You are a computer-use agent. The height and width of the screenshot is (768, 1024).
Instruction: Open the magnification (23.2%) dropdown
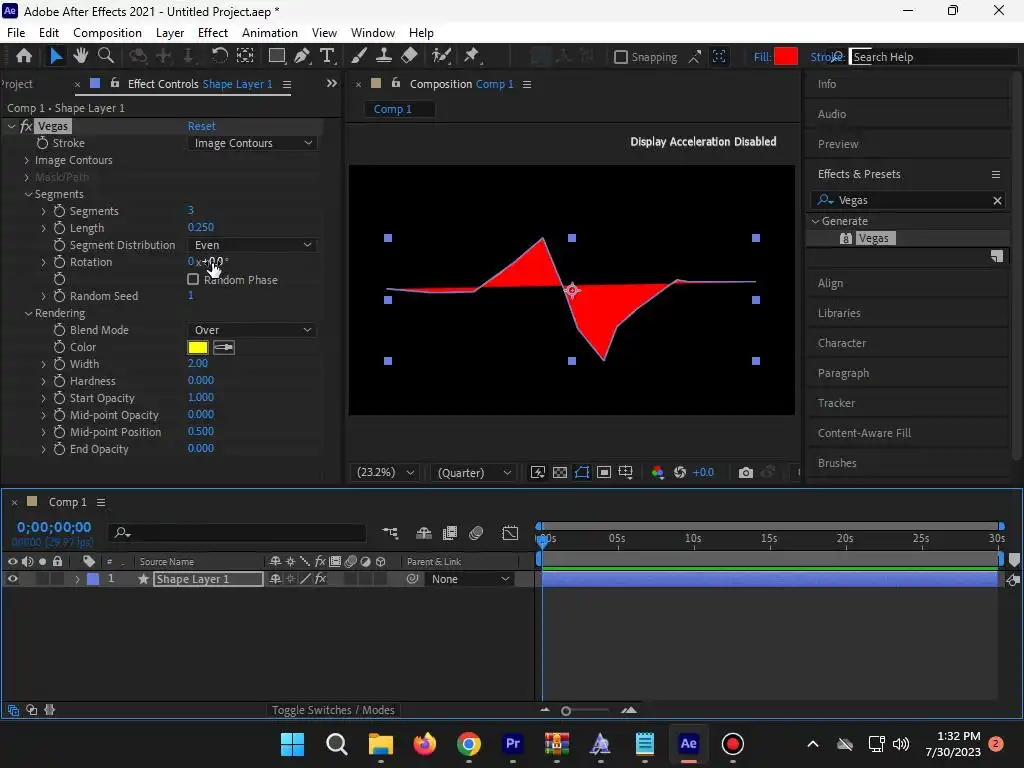pos(385,472)
